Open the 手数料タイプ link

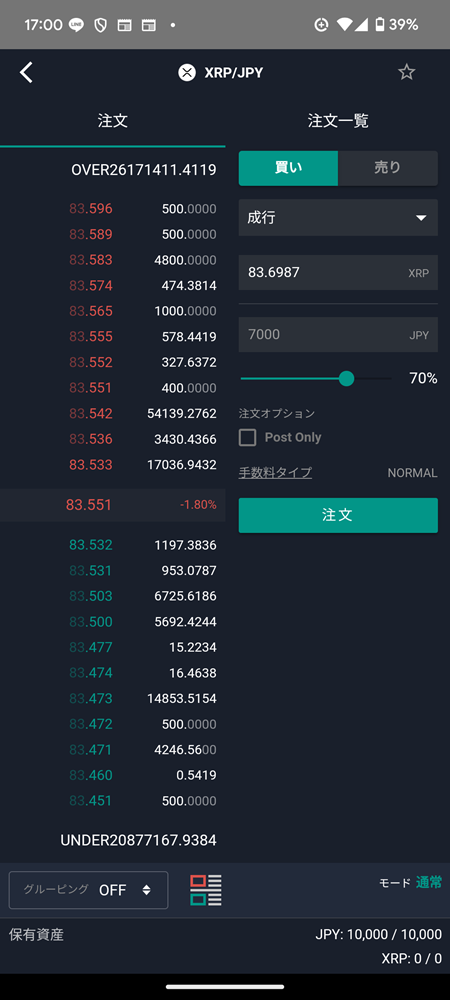pos(275,473)
